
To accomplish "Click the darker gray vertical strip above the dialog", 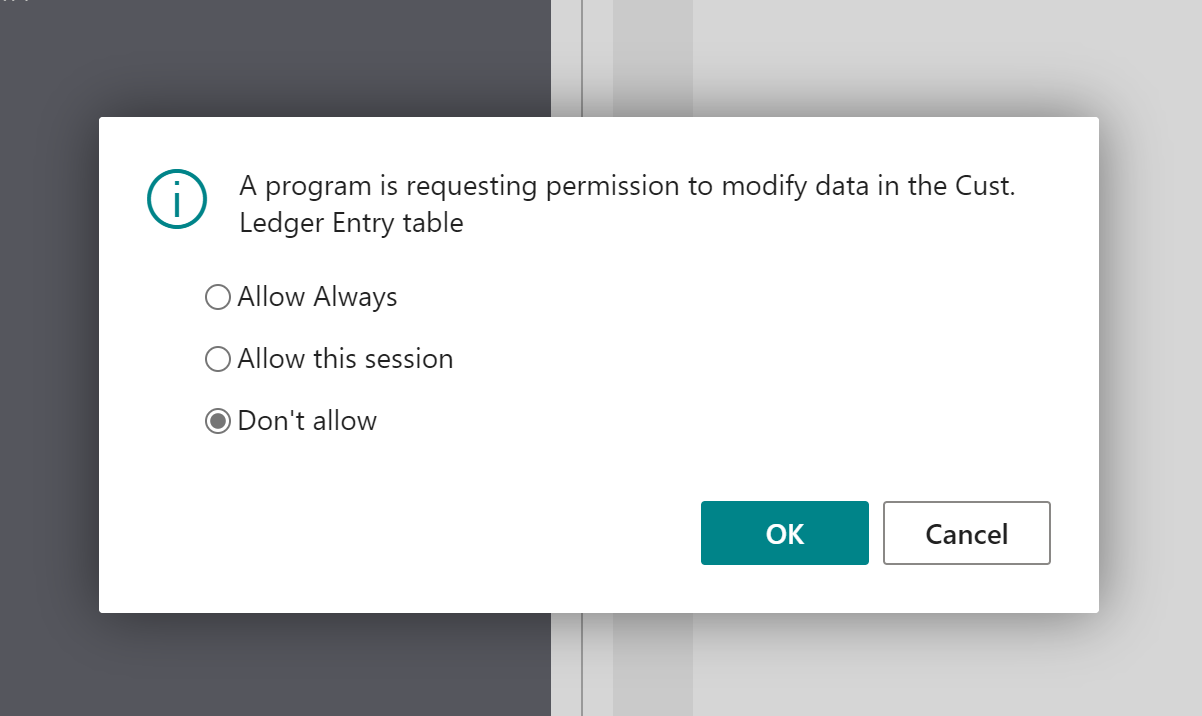I will coord(652,55).
